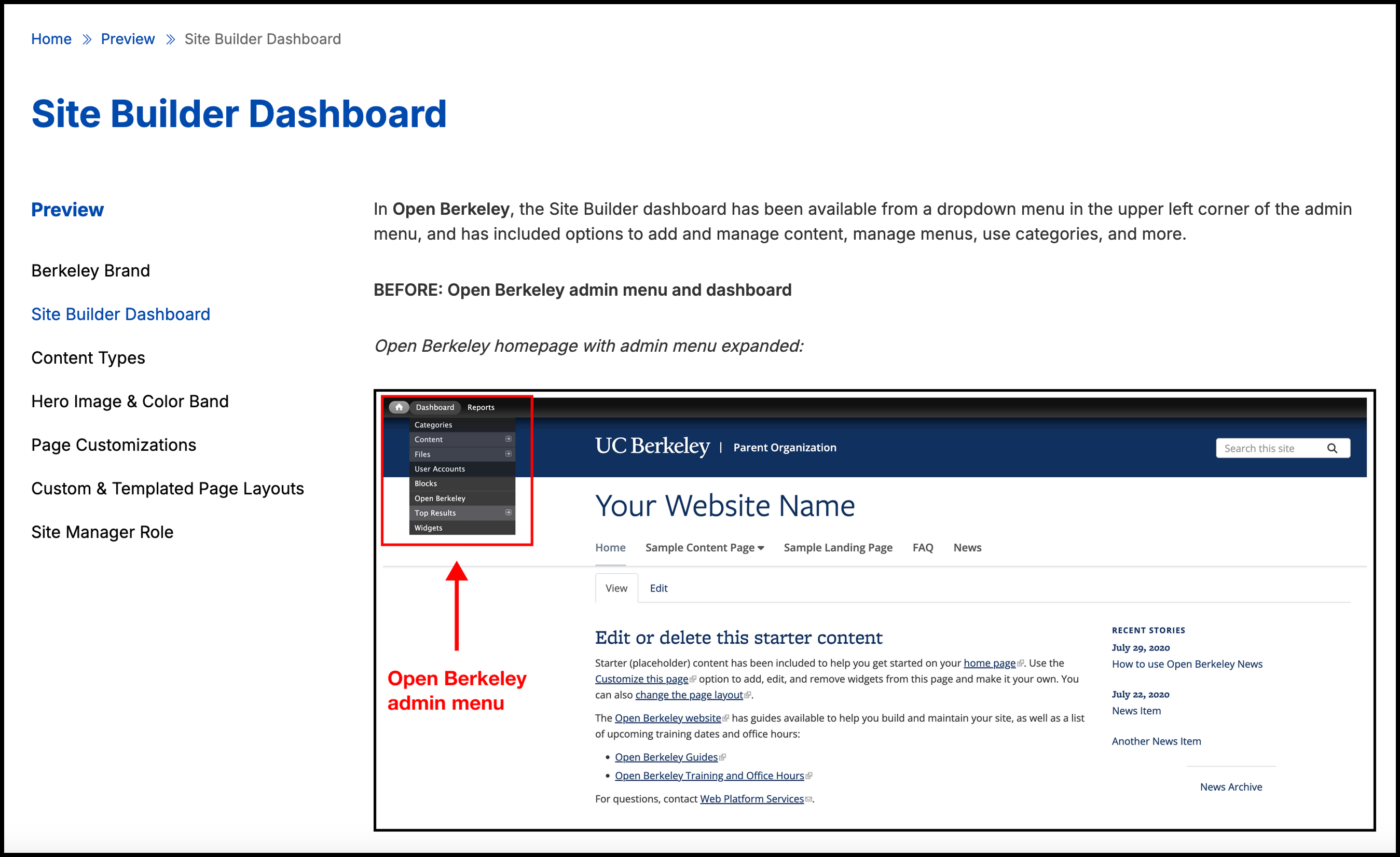Open the Preview sidebar heading link
1400x857 pixels.
tap(67, 210)
